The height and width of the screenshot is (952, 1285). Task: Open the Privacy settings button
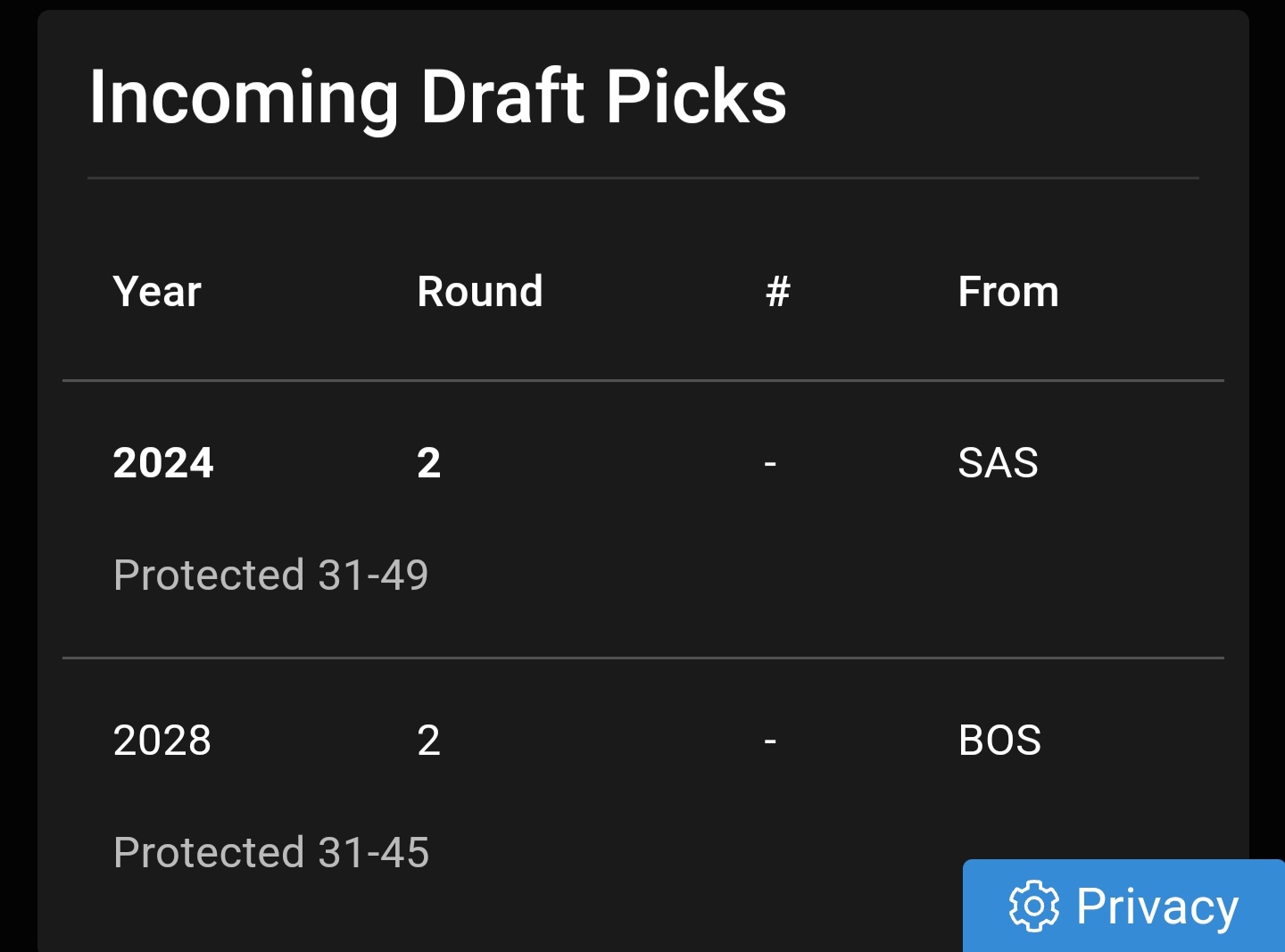[x=1124, y=906]
